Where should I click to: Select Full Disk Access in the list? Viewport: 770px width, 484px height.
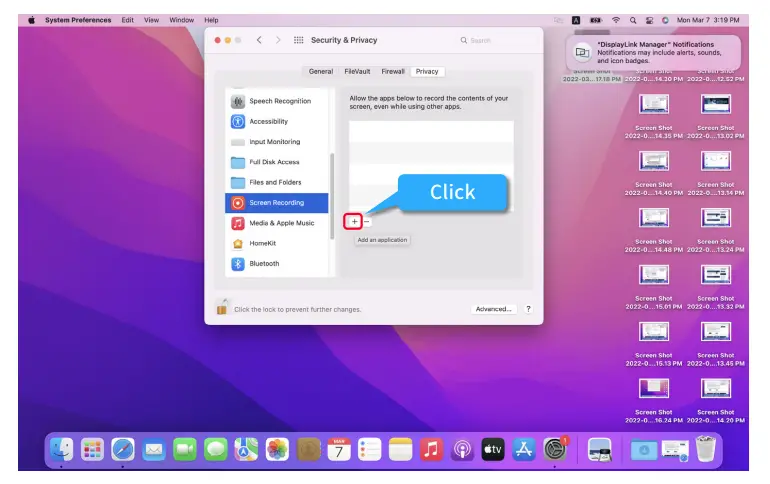click(277, 162)
